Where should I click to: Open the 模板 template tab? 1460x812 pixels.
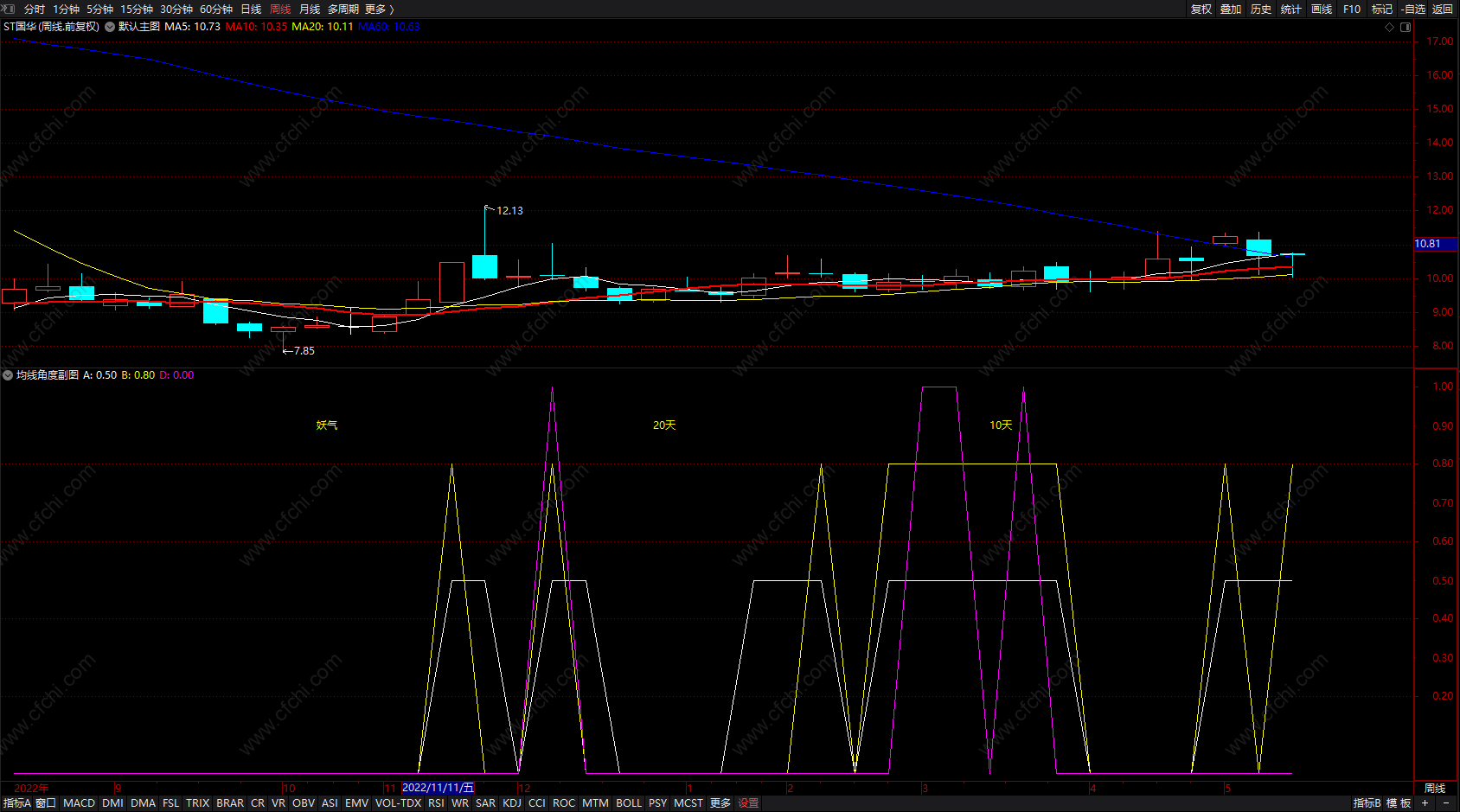(x=1399, y=803)
